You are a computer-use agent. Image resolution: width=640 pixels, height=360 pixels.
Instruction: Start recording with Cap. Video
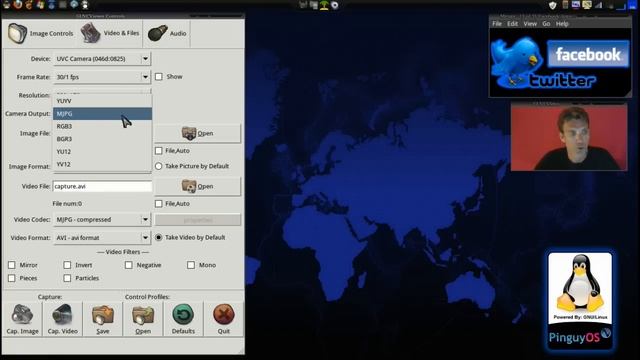click(x=62, y=319)
